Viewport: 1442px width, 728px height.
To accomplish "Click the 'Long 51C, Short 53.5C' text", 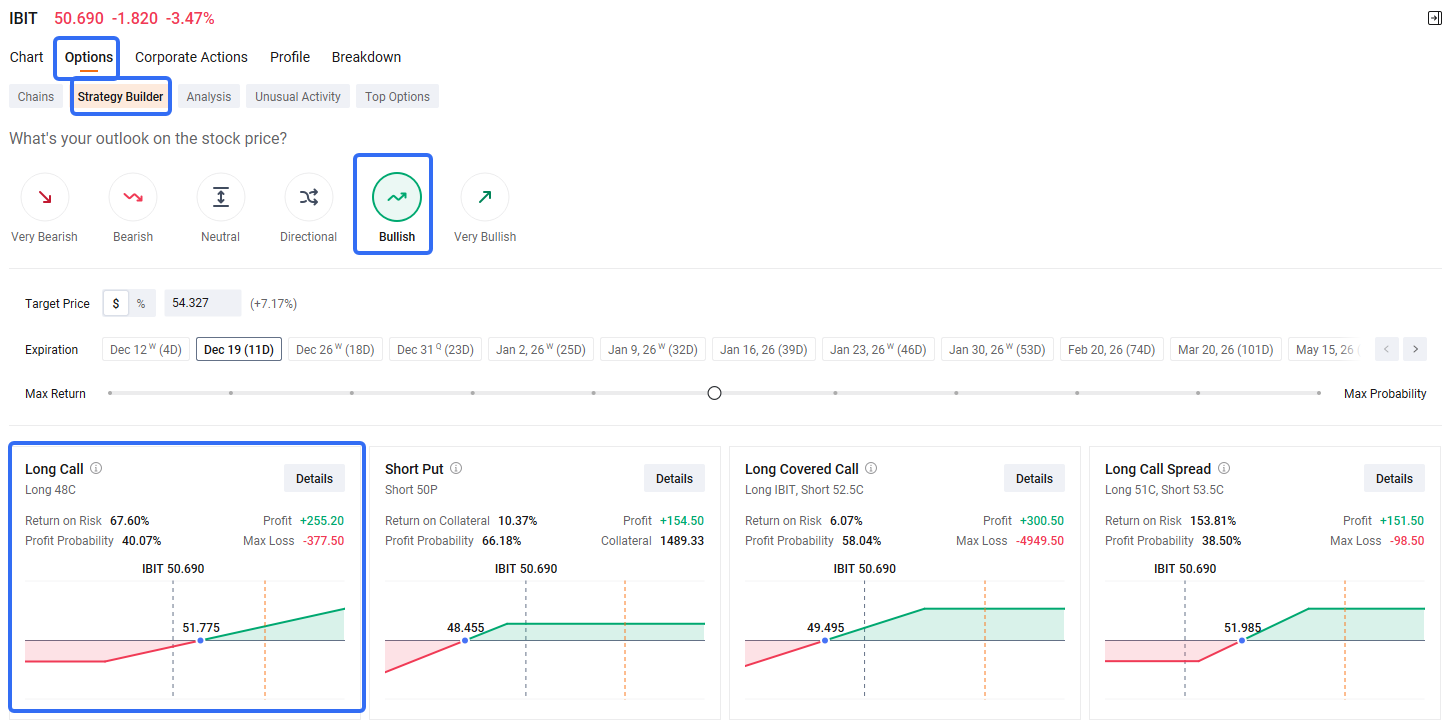I will tap(1164, 490).
